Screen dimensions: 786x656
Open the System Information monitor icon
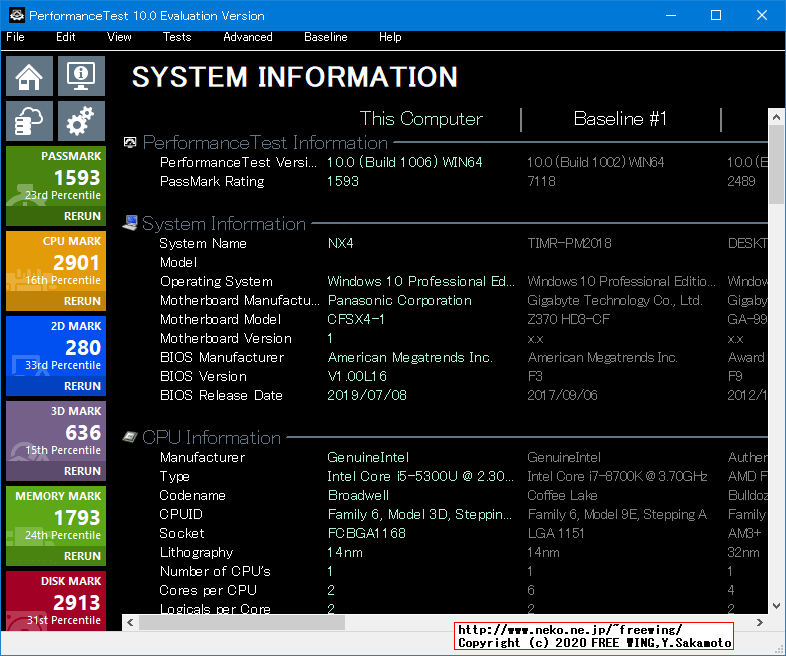click(x=81, y=76)
